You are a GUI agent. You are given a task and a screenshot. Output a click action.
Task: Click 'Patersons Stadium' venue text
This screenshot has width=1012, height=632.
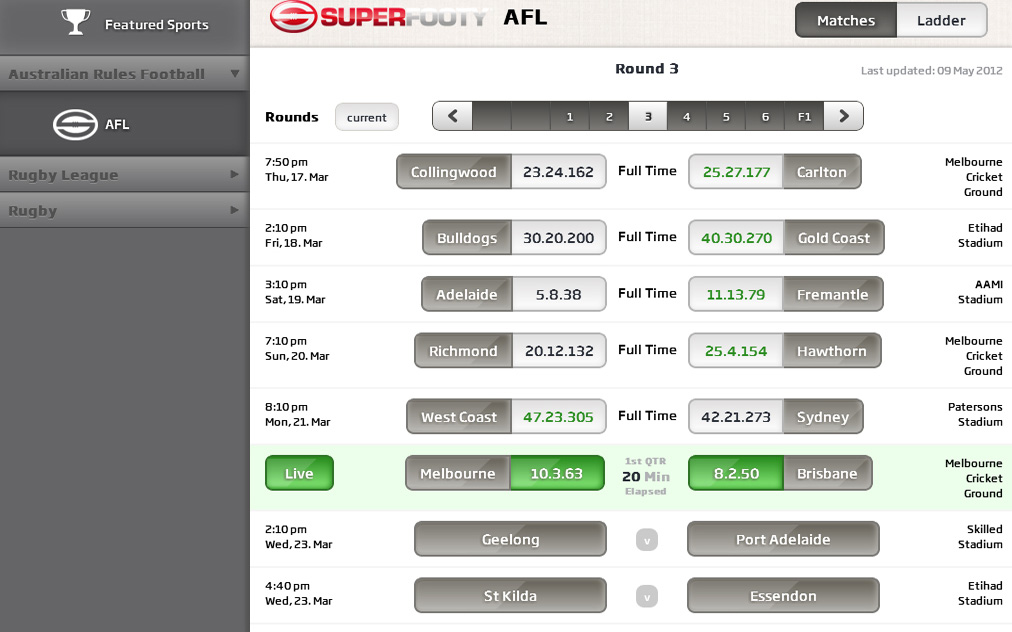tap(975, 414)
